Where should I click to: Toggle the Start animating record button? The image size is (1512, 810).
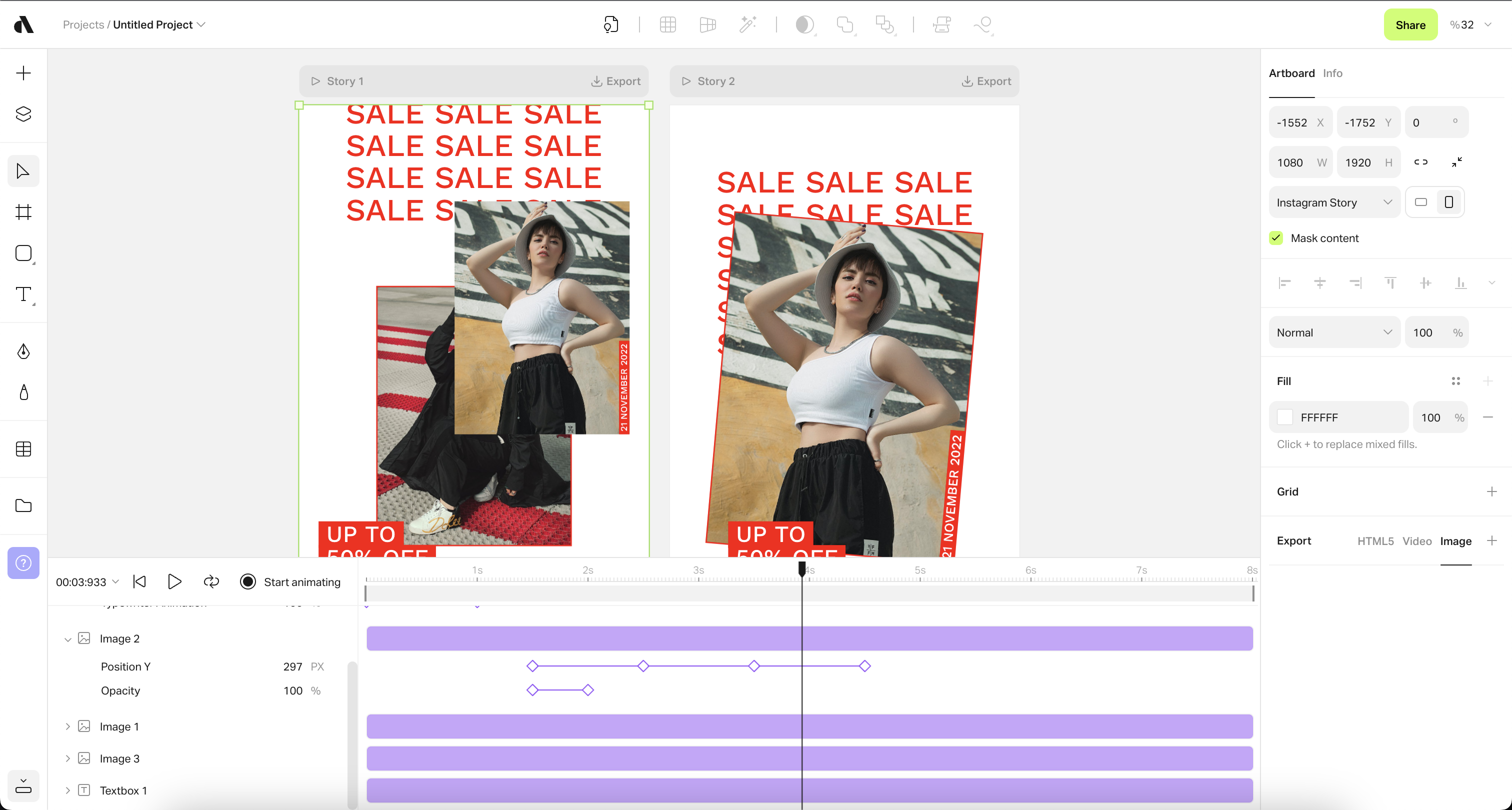point(248,581)
